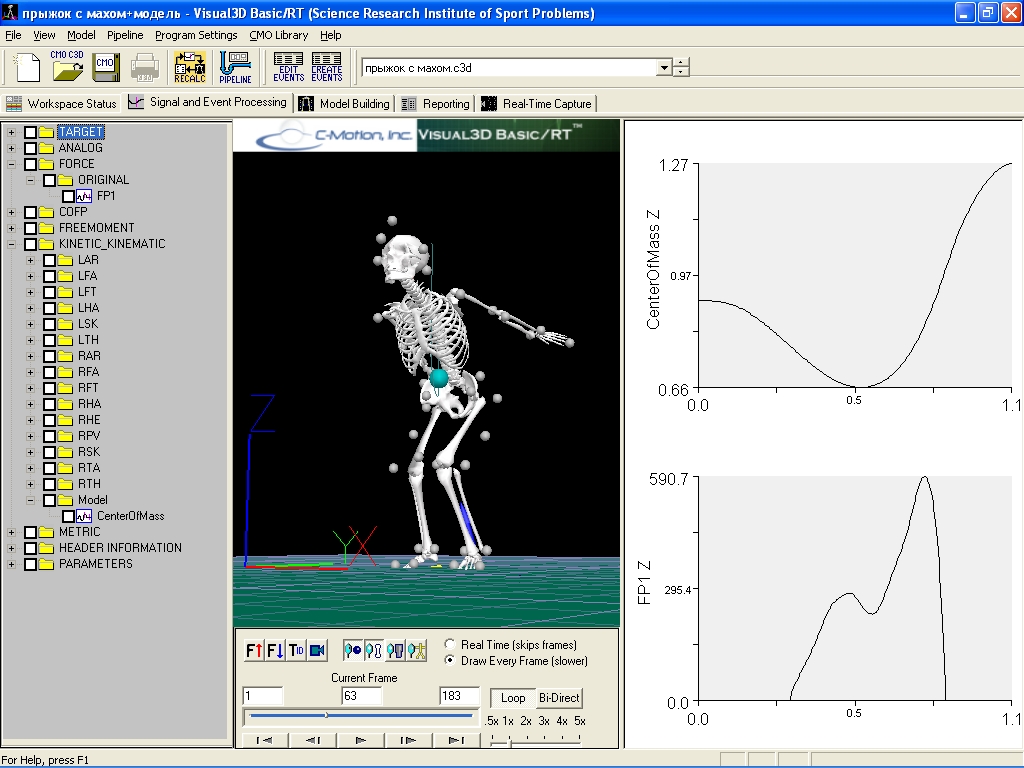Switch to Model Building tab

[344, 104]
